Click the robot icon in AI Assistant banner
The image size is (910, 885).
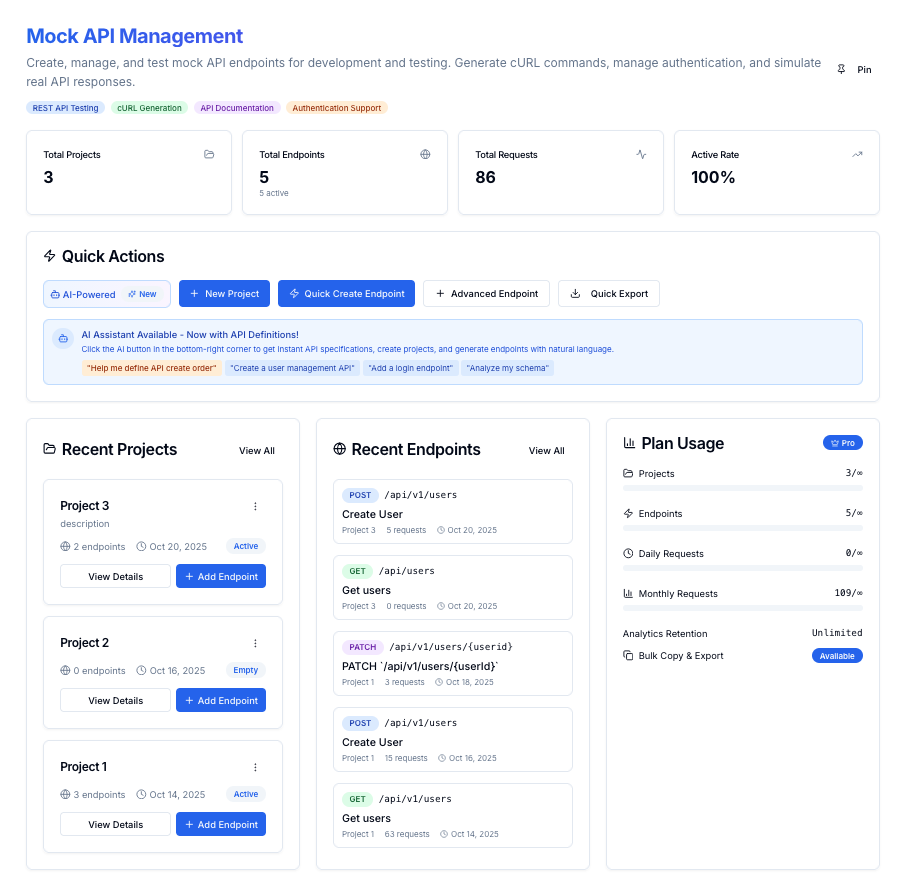click(x=63, y=339)
